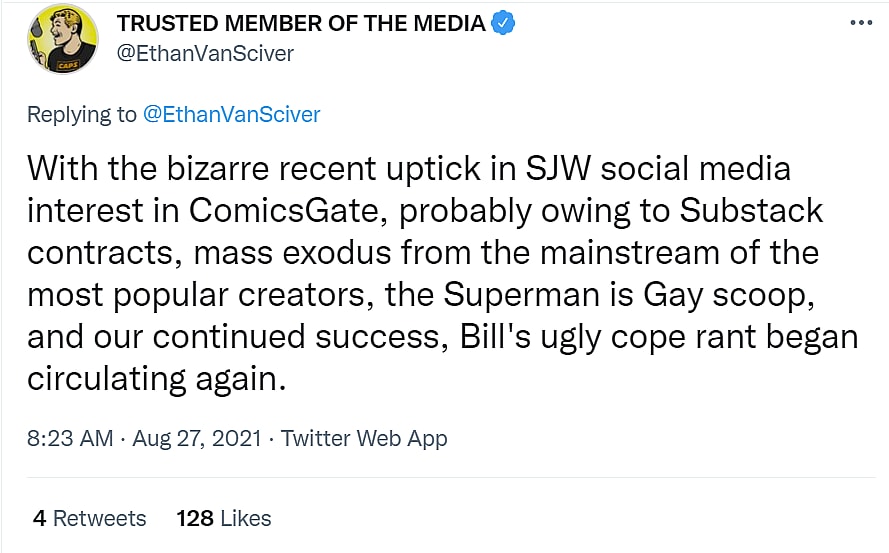Open the cartoon profile avatar
889x553 pixels.
click(x=61, y=38)
